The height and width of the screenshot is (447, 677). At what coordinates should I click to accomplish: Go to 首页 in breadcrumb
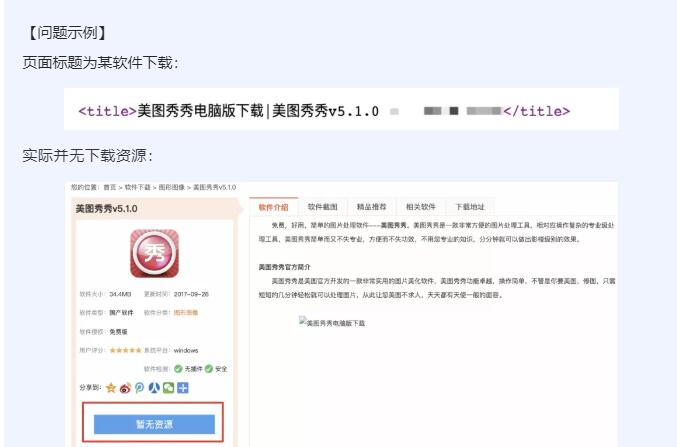[110, 187]
